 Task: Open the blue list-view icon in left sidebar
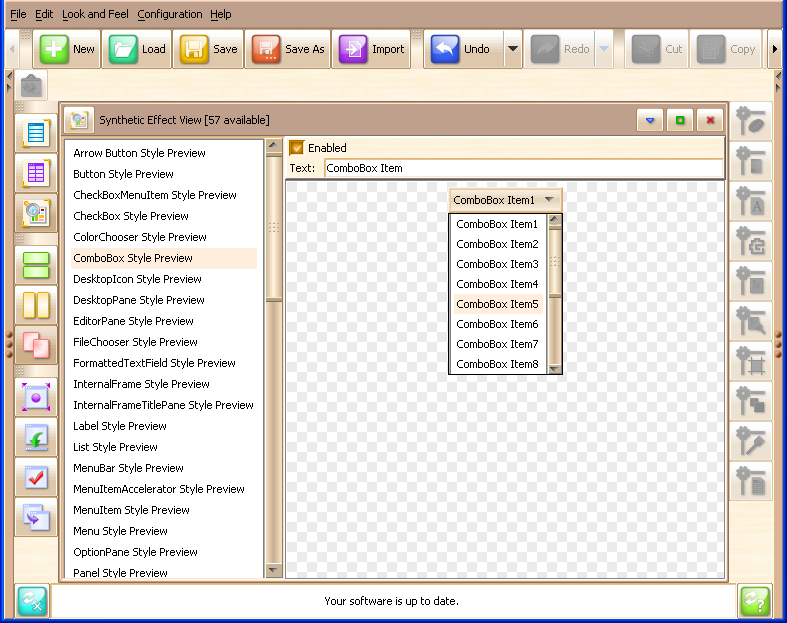(36, 133)
